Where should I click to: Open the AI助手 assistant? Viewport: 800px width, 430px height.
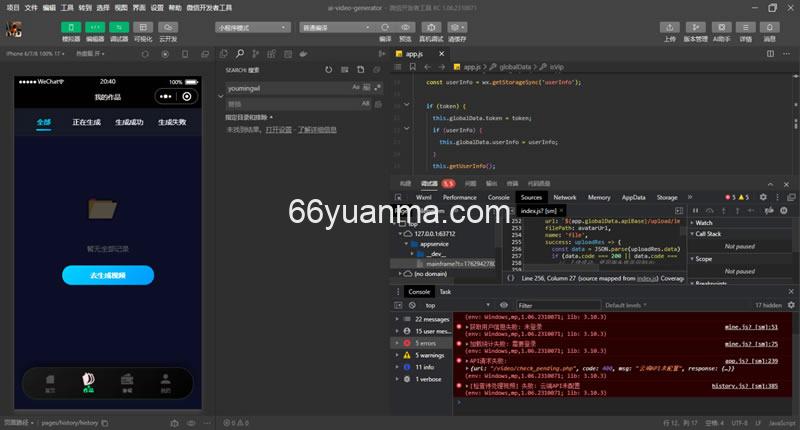point(721,27)
